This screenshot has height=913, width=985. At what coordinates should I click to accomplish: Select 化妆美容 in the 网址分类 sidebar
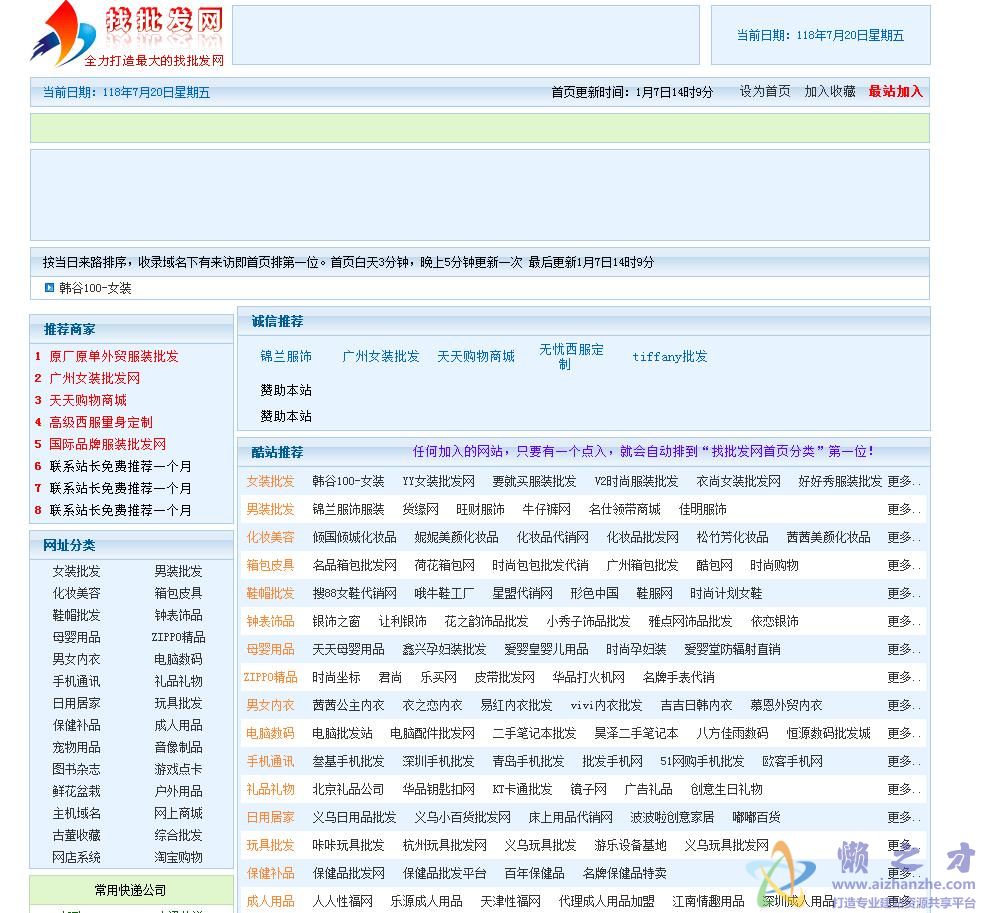[x=77, y=593]
